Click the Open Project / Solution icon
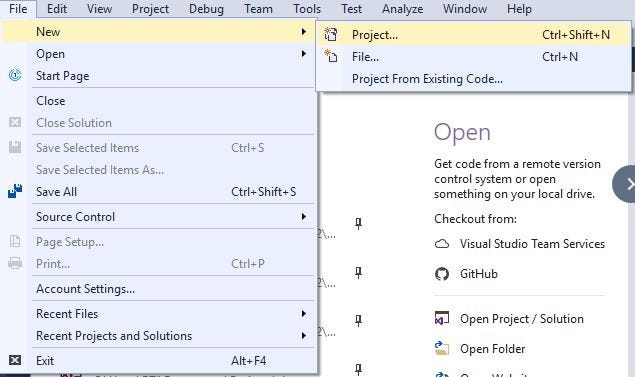This screenshot has height=377, width=635. click(x=442, y=318)
